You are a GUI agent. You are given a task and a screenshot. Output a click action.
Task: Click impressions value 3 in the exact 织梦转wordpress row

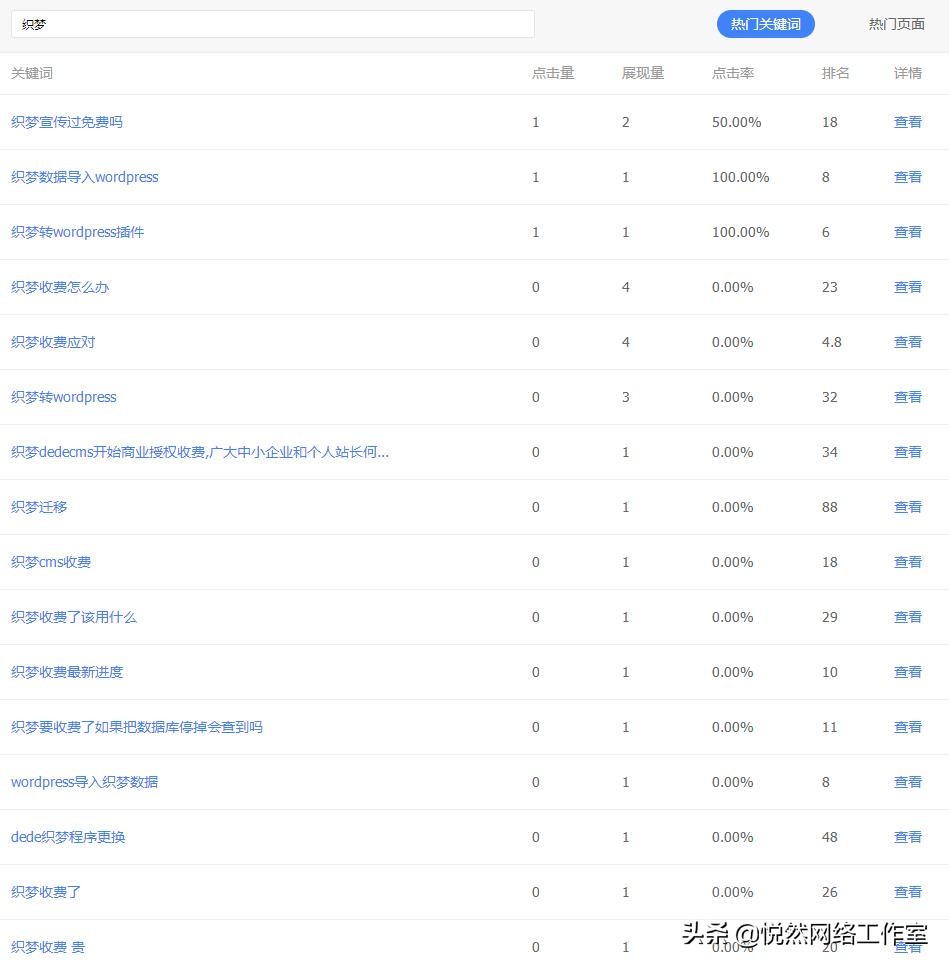[625, 397]
